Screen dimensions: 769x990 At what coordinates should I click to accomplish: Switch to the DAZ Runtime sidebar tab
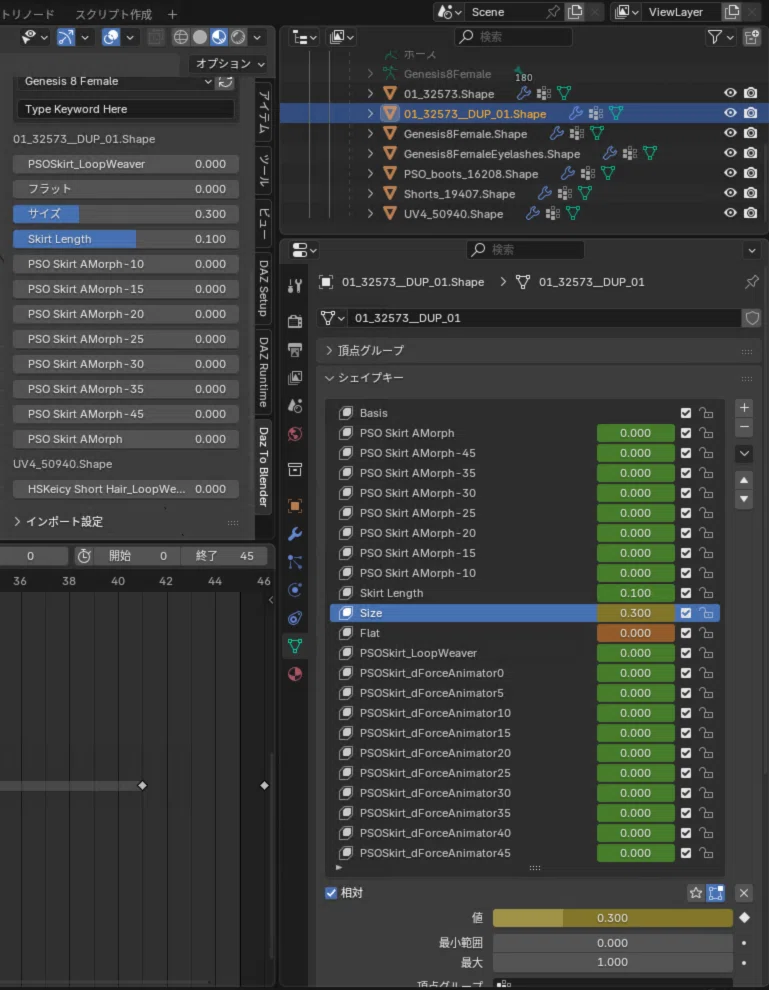pos(264,372)
